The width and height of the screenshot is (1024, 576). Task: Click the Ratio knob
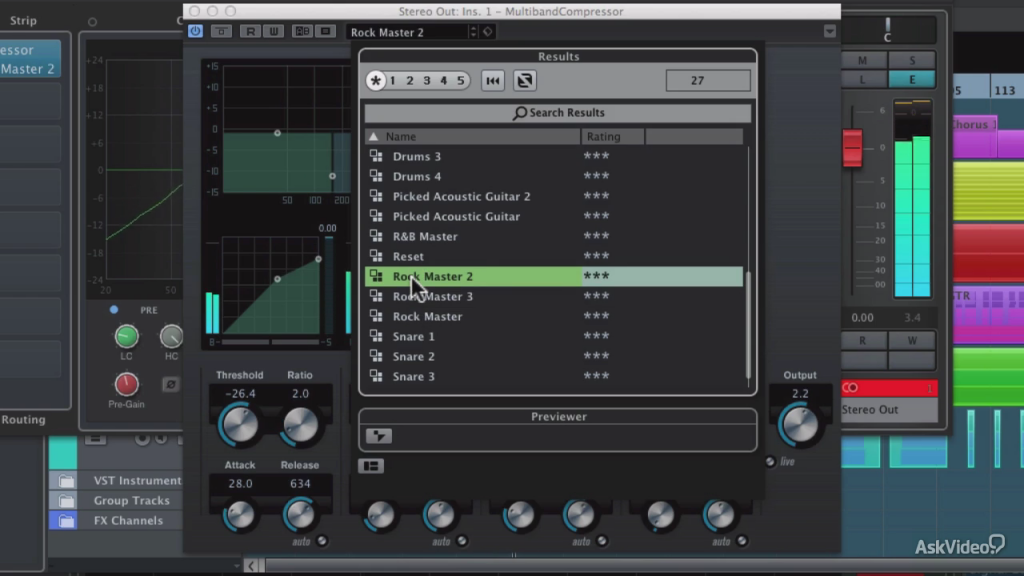[x=300, y=425]
